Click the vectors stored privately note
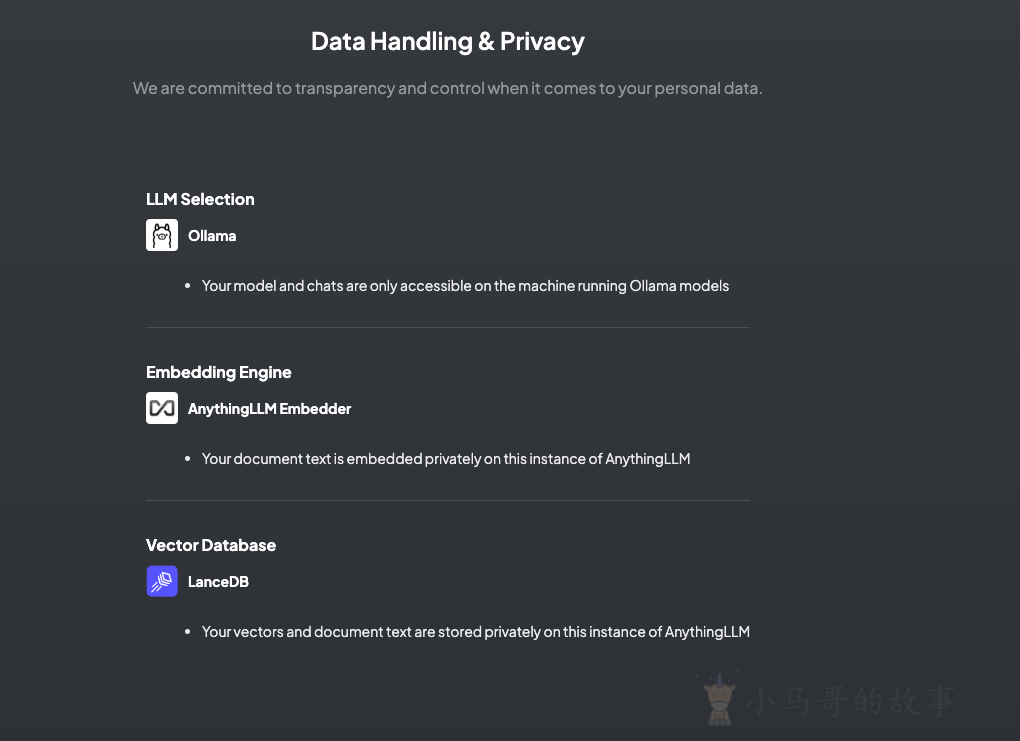Viewport: 1020px width, 741px height. (476, 632)
